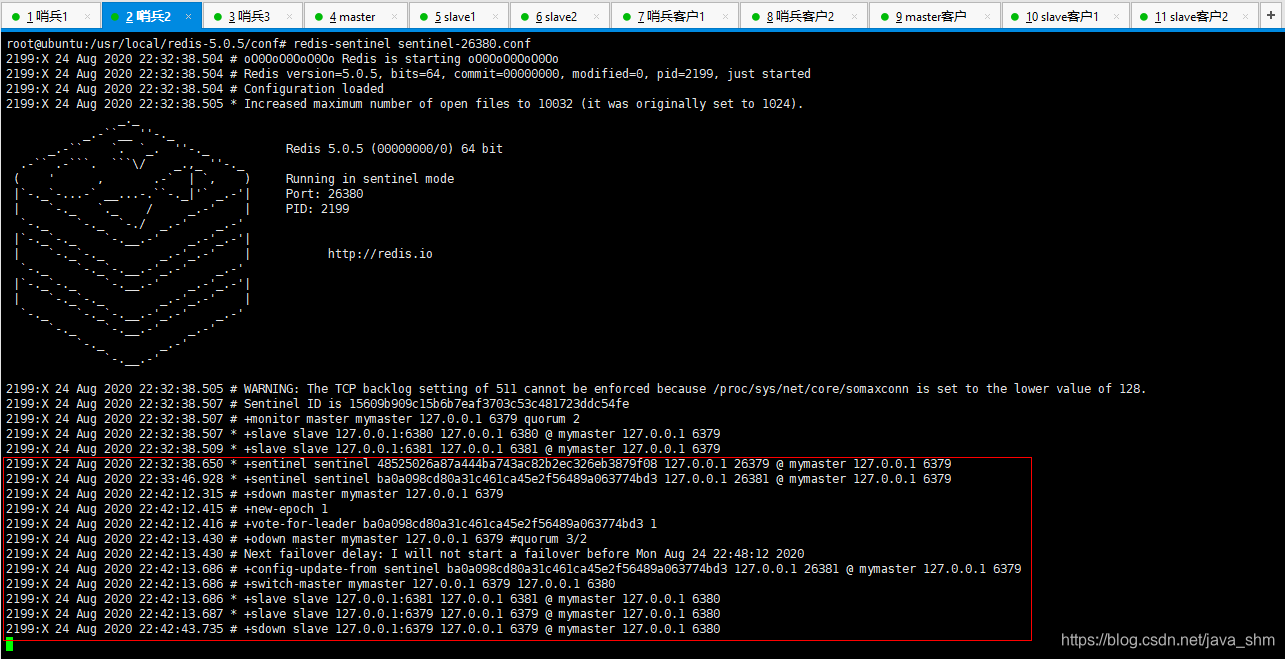Open the 3 哨兵3 session tab
The image size is (1285, 659).
tap(252, 16)
